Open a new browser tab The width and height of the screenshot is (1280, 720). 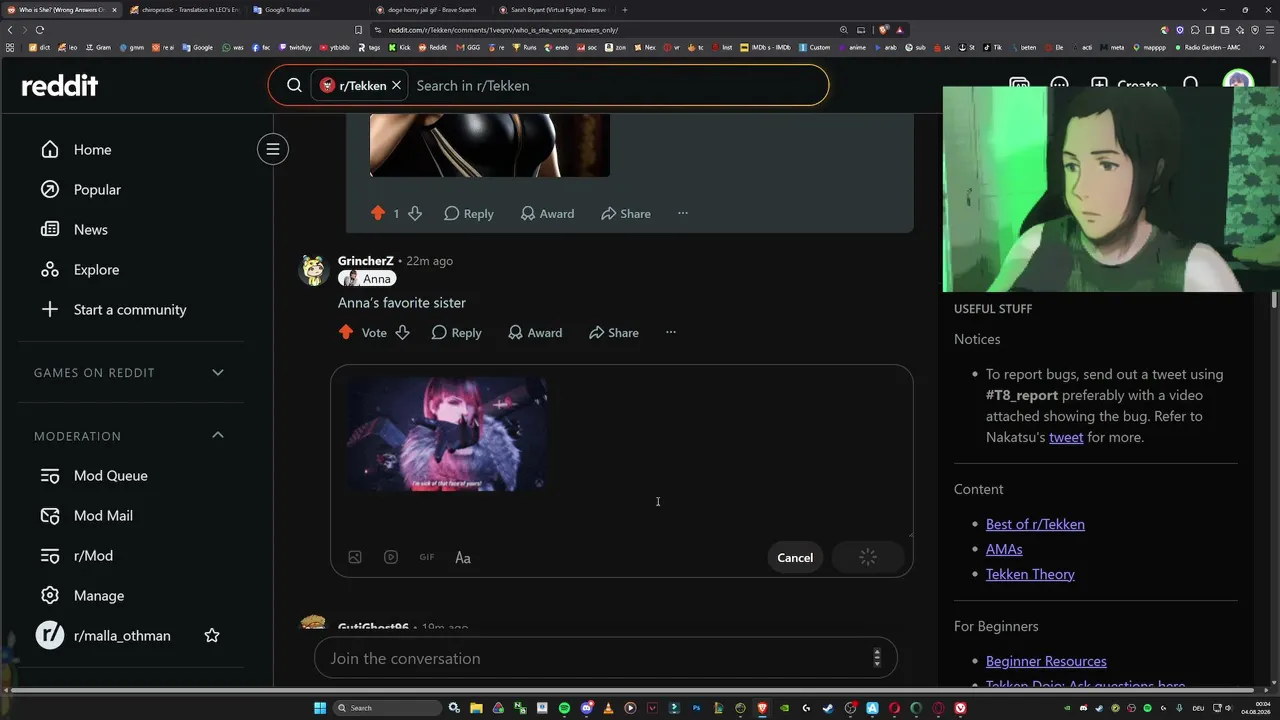[x=625, y=10]
